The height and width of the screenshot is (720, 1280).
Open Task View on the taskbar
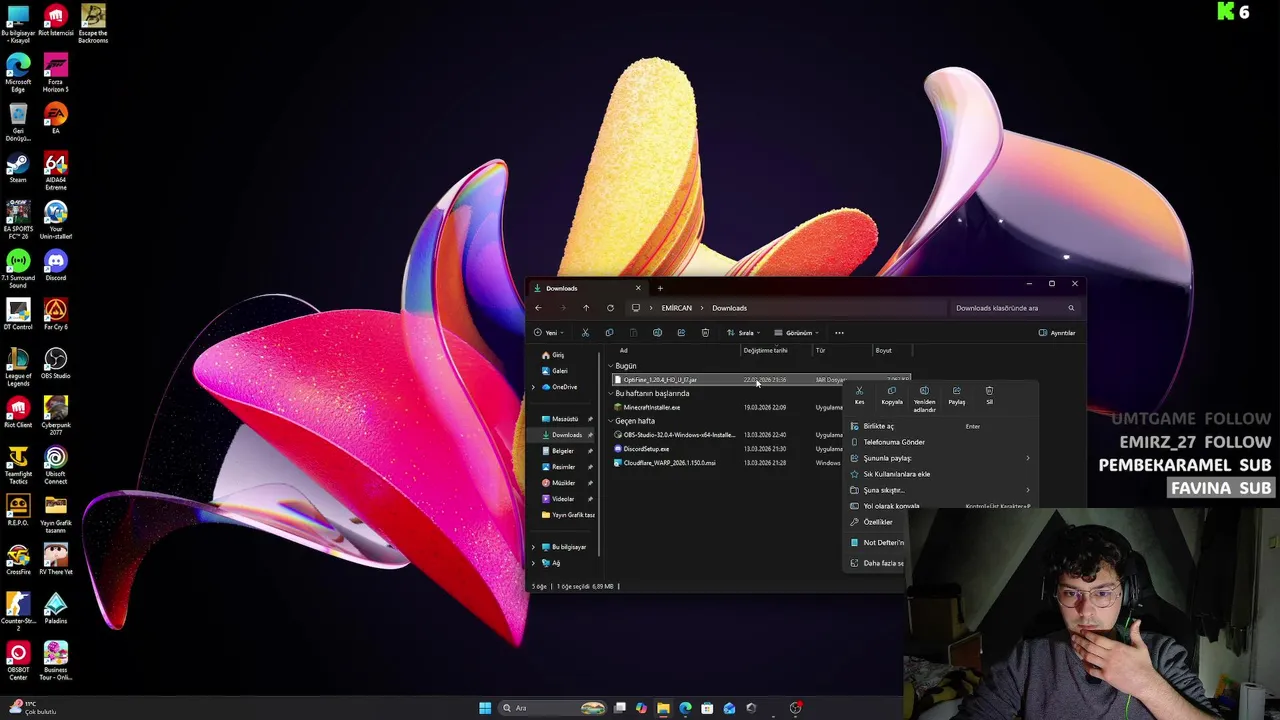pos(619,708)
